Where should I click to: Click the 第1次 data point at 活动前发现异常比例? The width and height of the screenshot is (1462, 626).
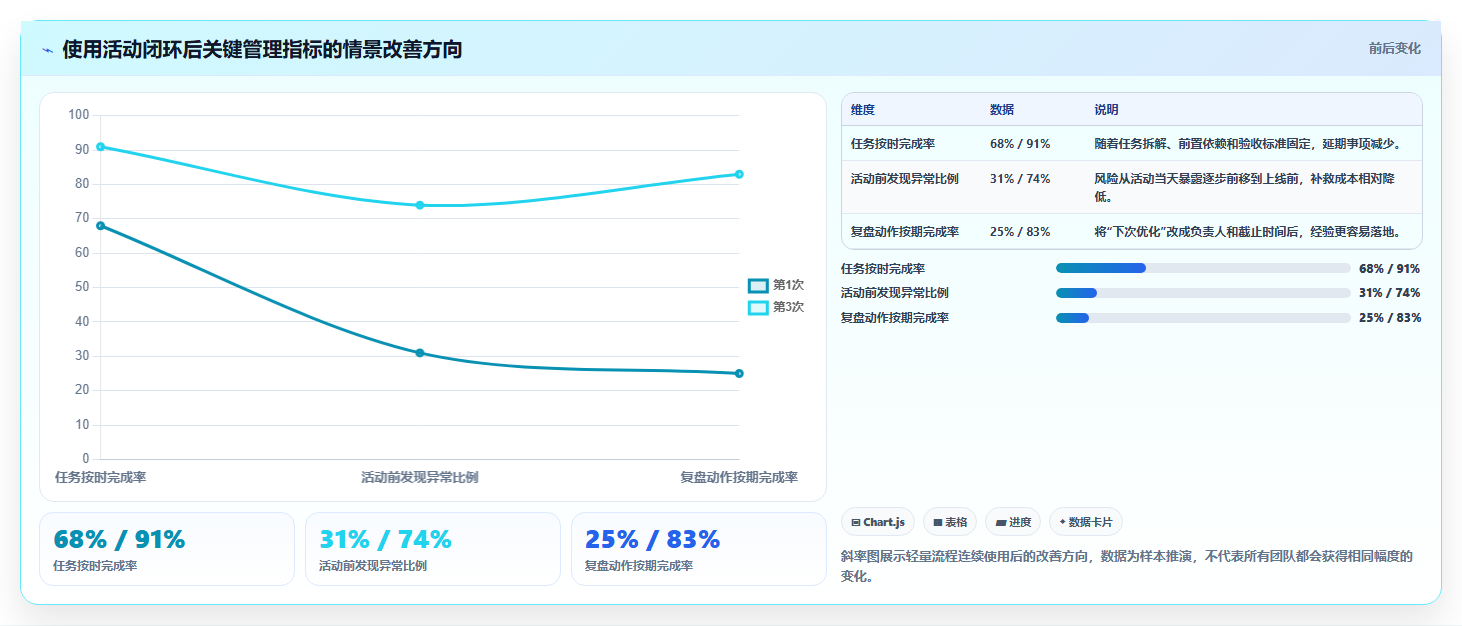tap(420, 353)
